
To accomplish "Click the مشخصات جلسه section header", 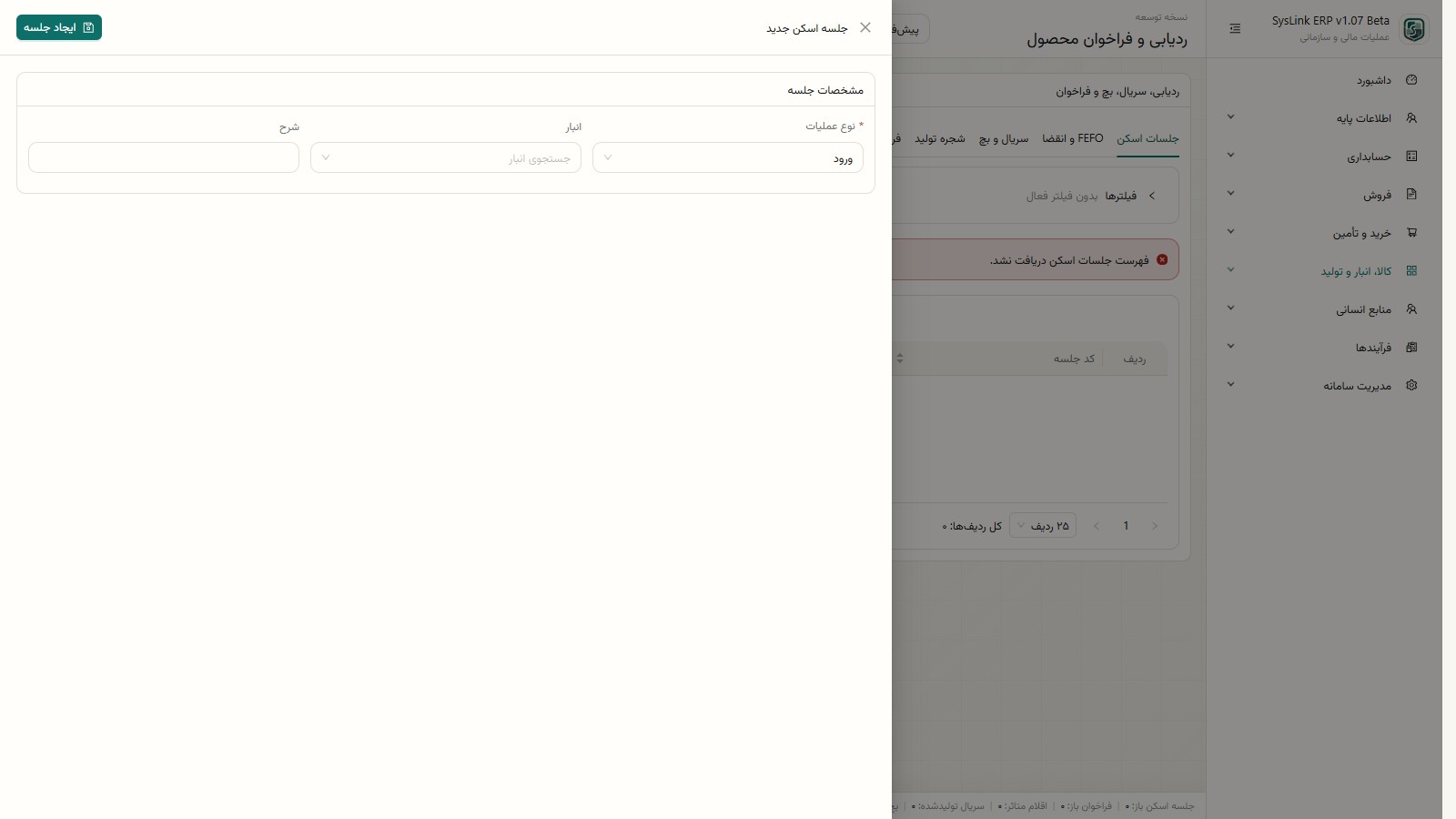I will [x=825, y=90].
